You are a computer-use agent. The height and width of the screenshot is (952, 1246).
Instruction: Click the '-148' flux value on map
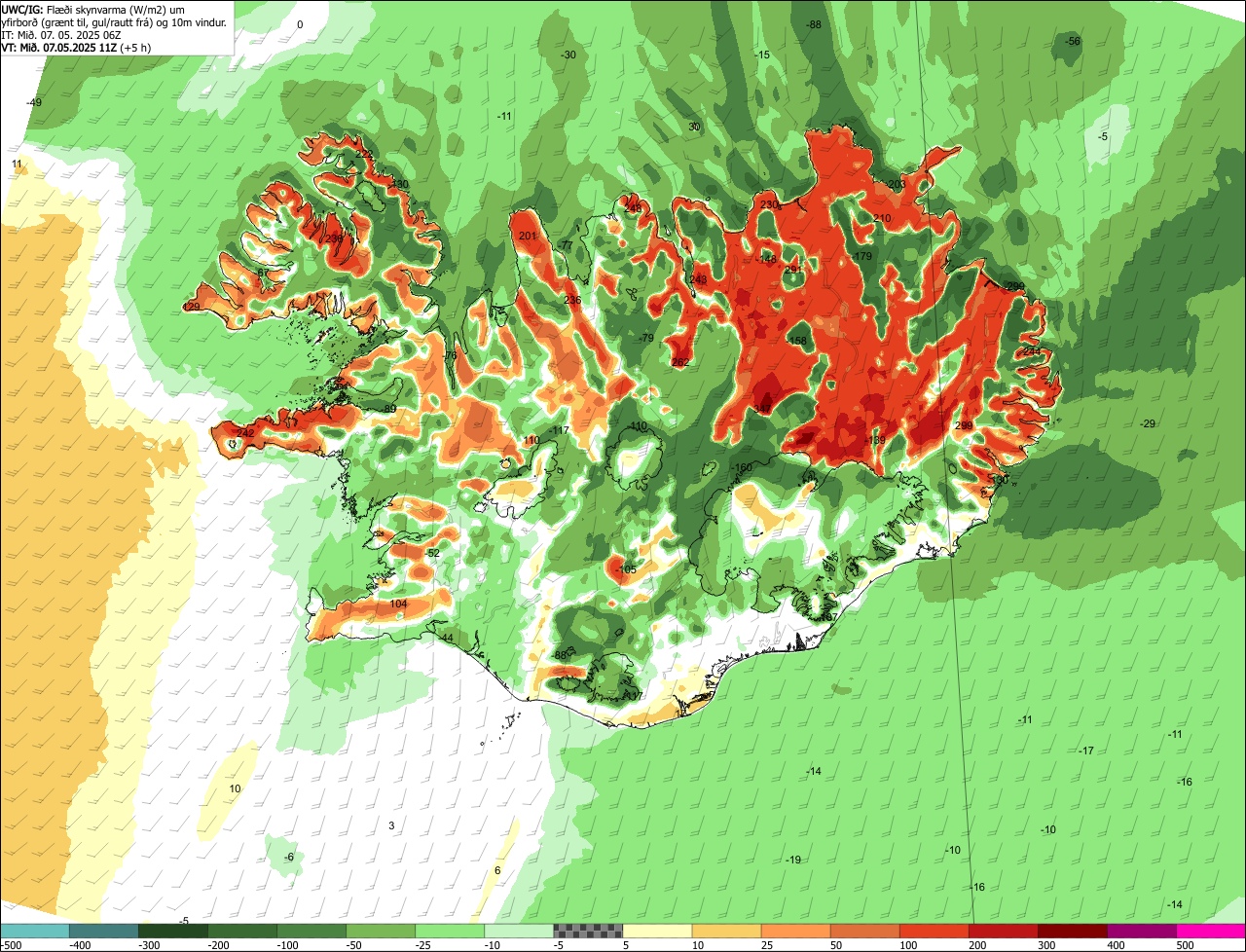pos(767,259)
